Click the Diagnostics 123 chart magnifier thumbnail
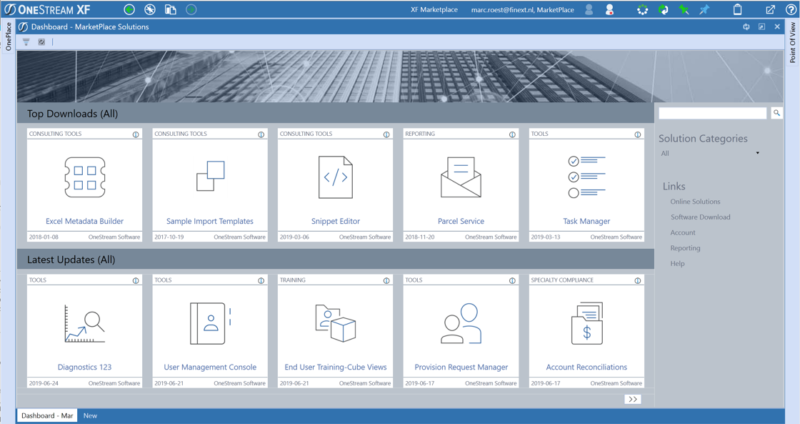The width and height of the screenshot is (800, 424). pos(85,323)
